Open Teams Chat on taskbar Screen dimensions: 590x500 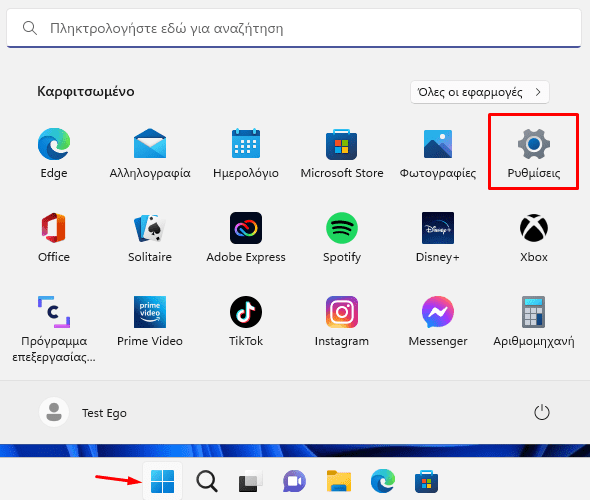(294, 481)
